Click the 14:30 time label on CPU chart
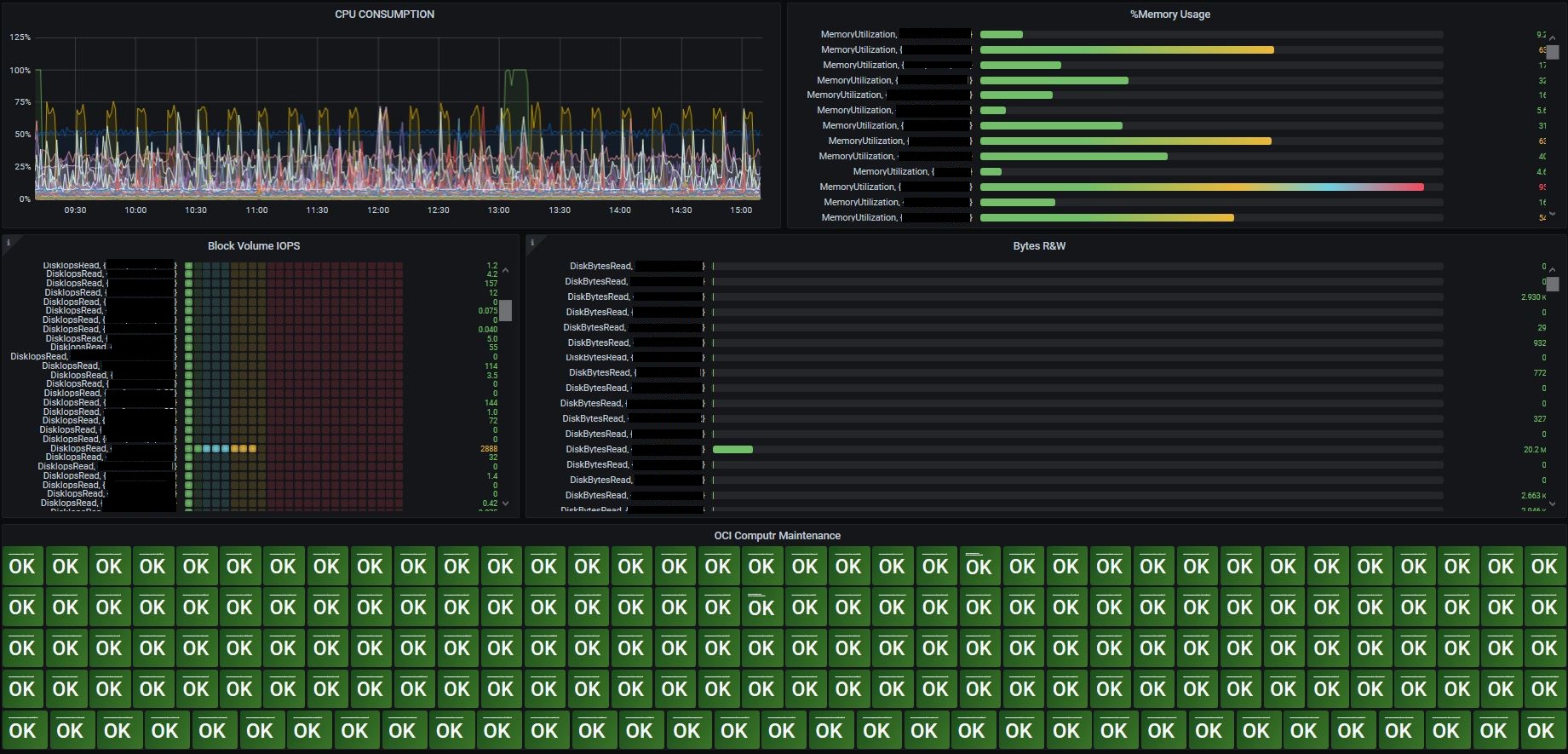1568x754 pixels. click(681, 210)
